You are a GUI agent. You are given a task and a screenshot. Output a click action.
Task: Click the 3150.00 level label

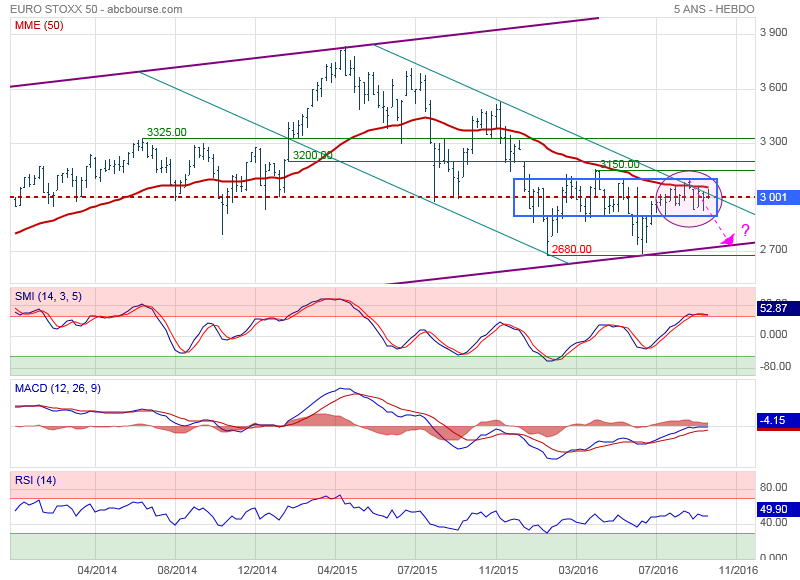(619, 164)
